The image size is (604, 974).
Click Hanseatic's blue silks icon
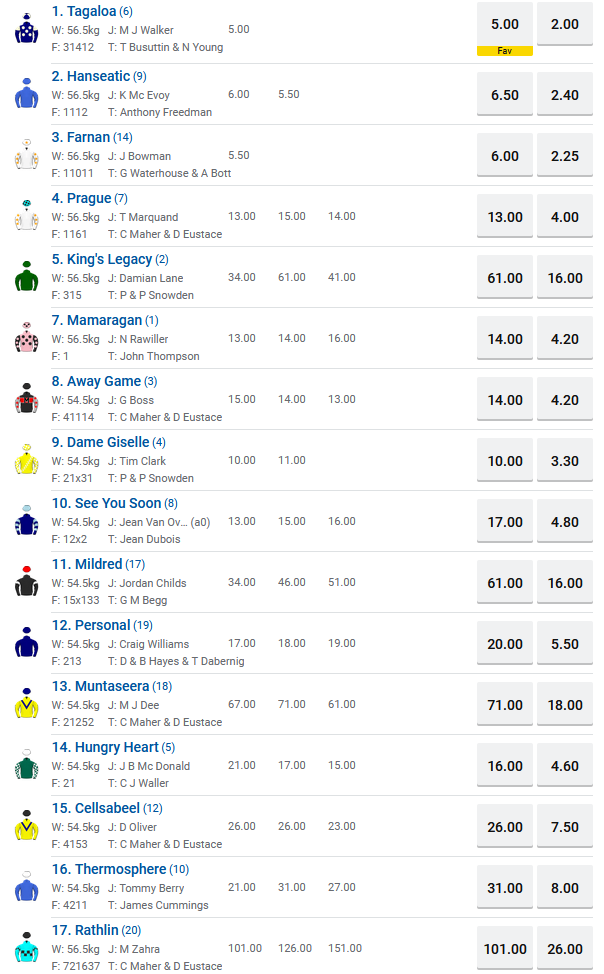click(26, 93)
